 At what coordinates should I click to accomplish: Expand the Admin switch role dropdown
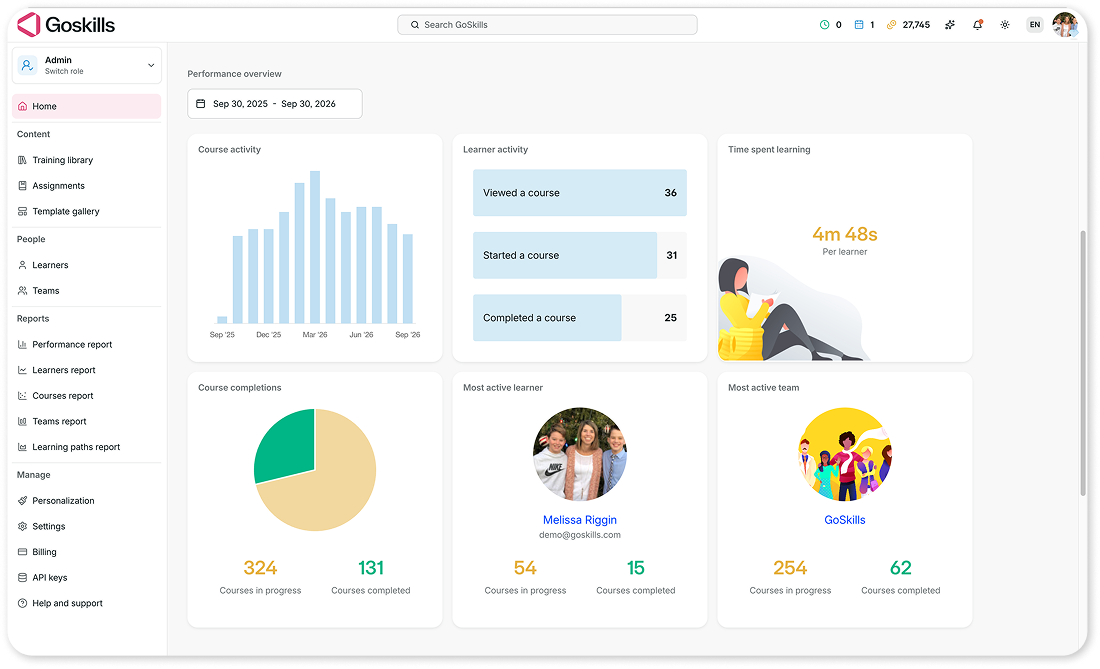point(151,65)
